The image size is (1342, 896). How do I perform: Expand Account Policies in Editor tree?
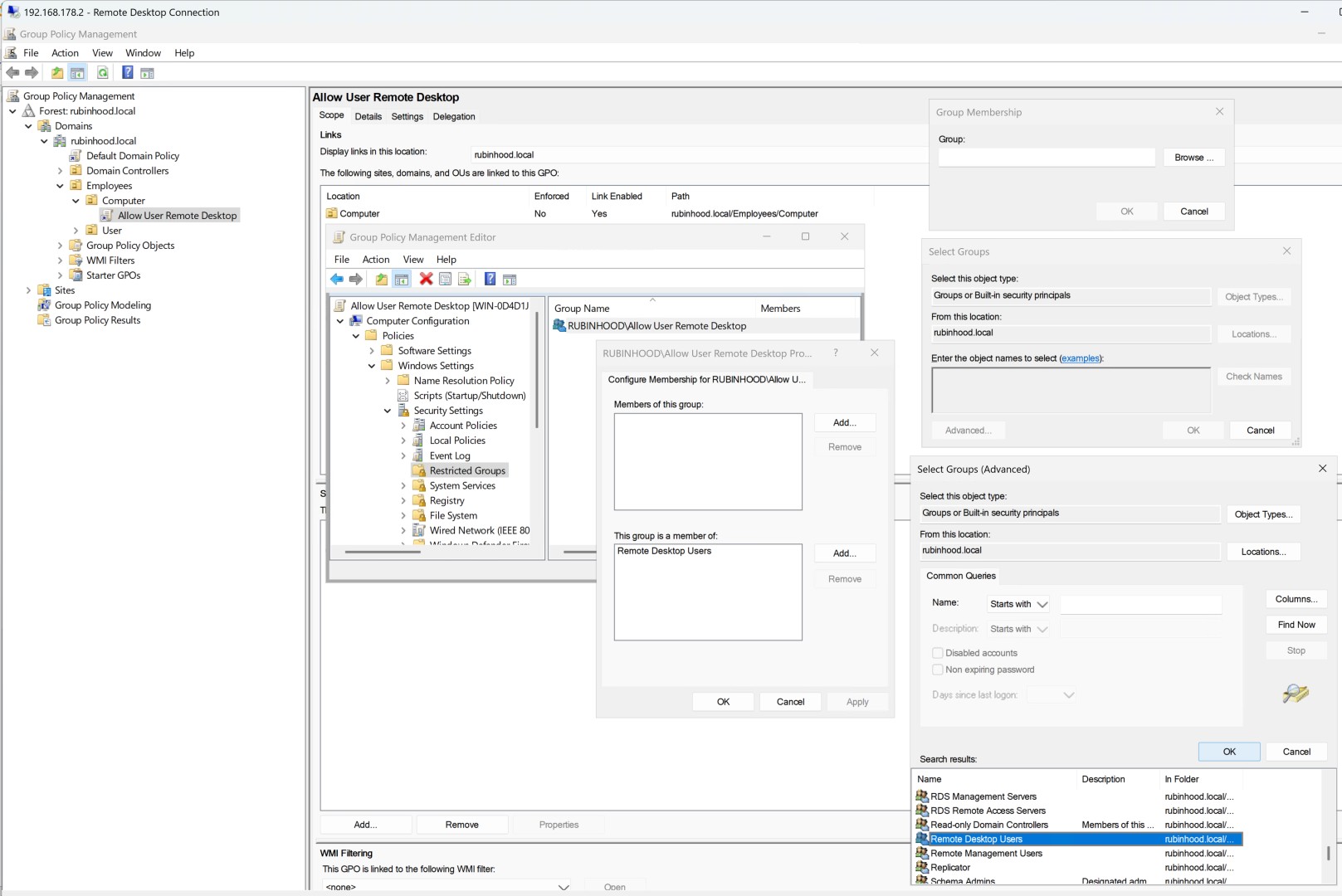(x=403, y=426)
